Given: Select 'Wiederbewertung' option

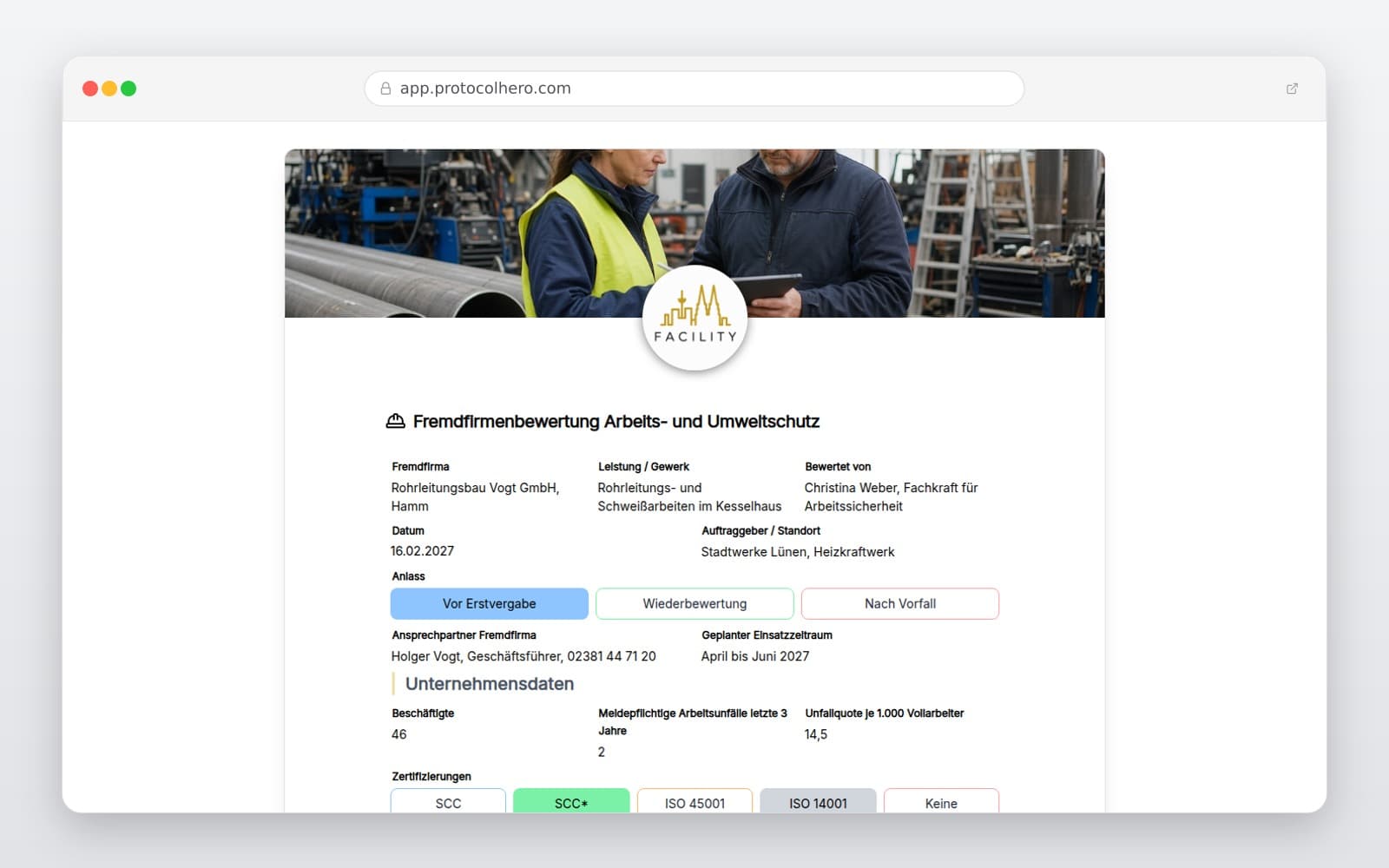Looking at the screenshot, I should point(694,604).
